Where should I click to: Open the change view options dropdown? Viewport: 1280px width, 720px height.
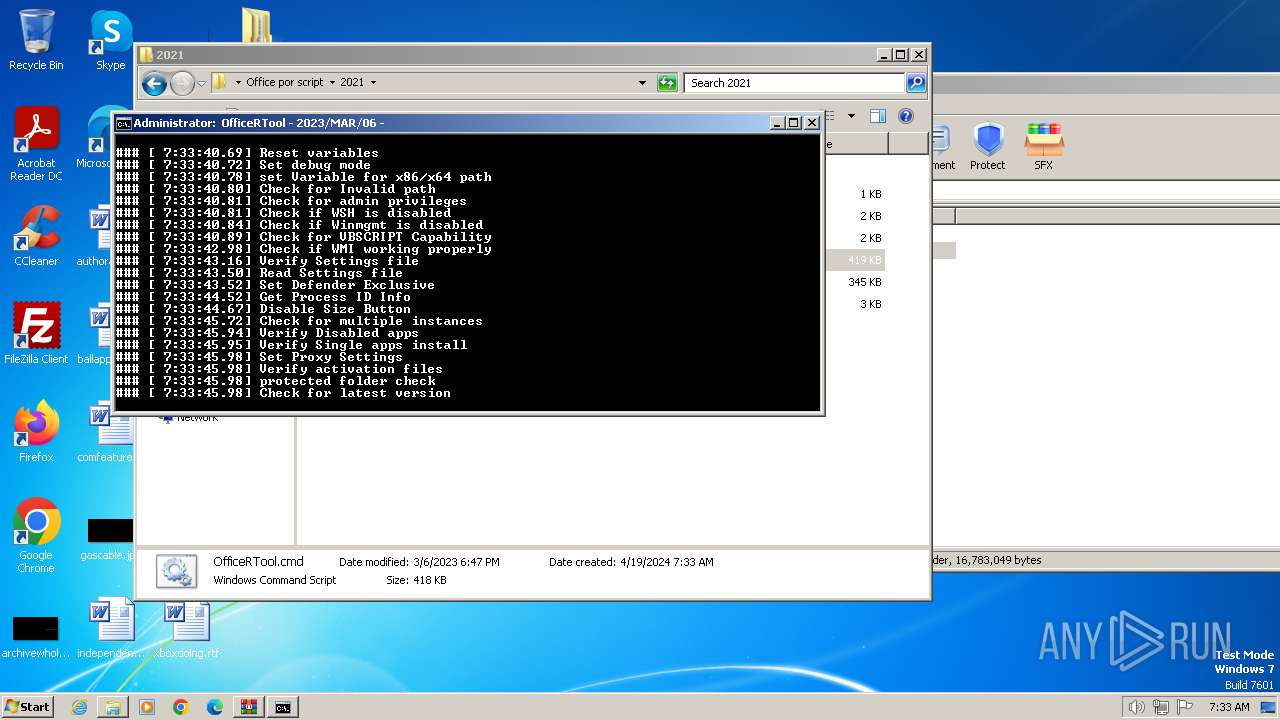[x=851, y=116]
